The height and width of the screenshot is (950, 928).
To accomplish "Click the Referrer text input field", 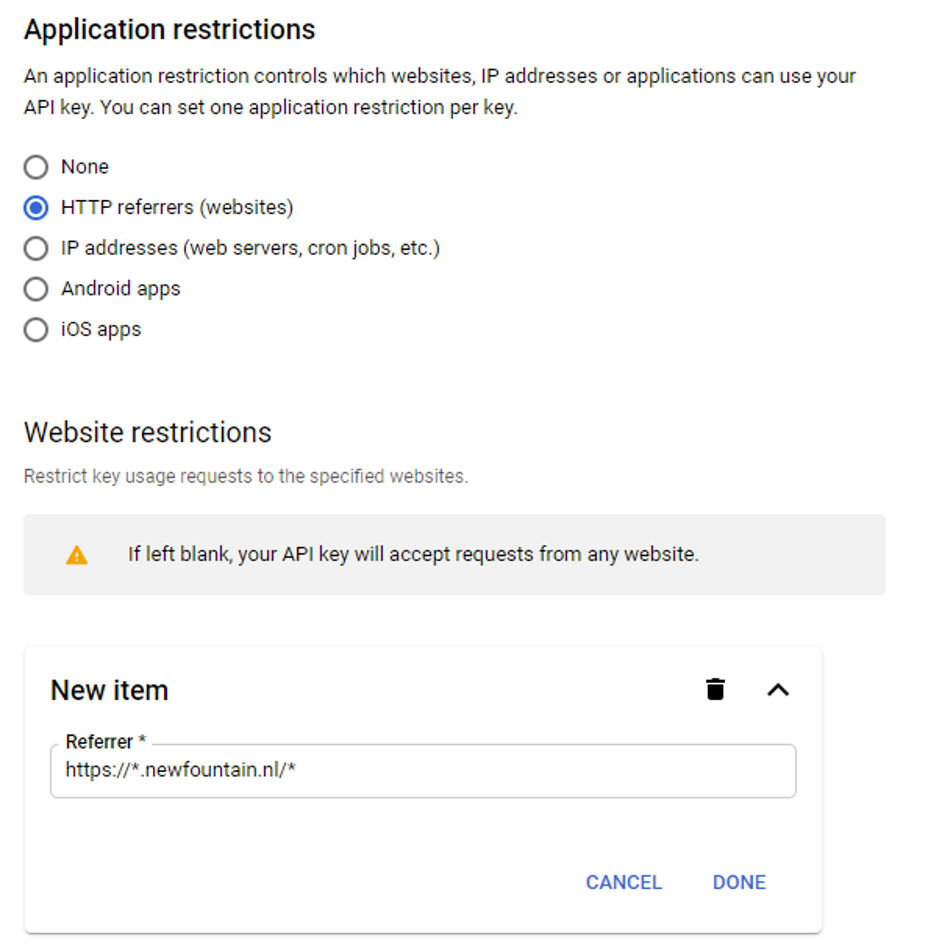I will coord(423,771).
